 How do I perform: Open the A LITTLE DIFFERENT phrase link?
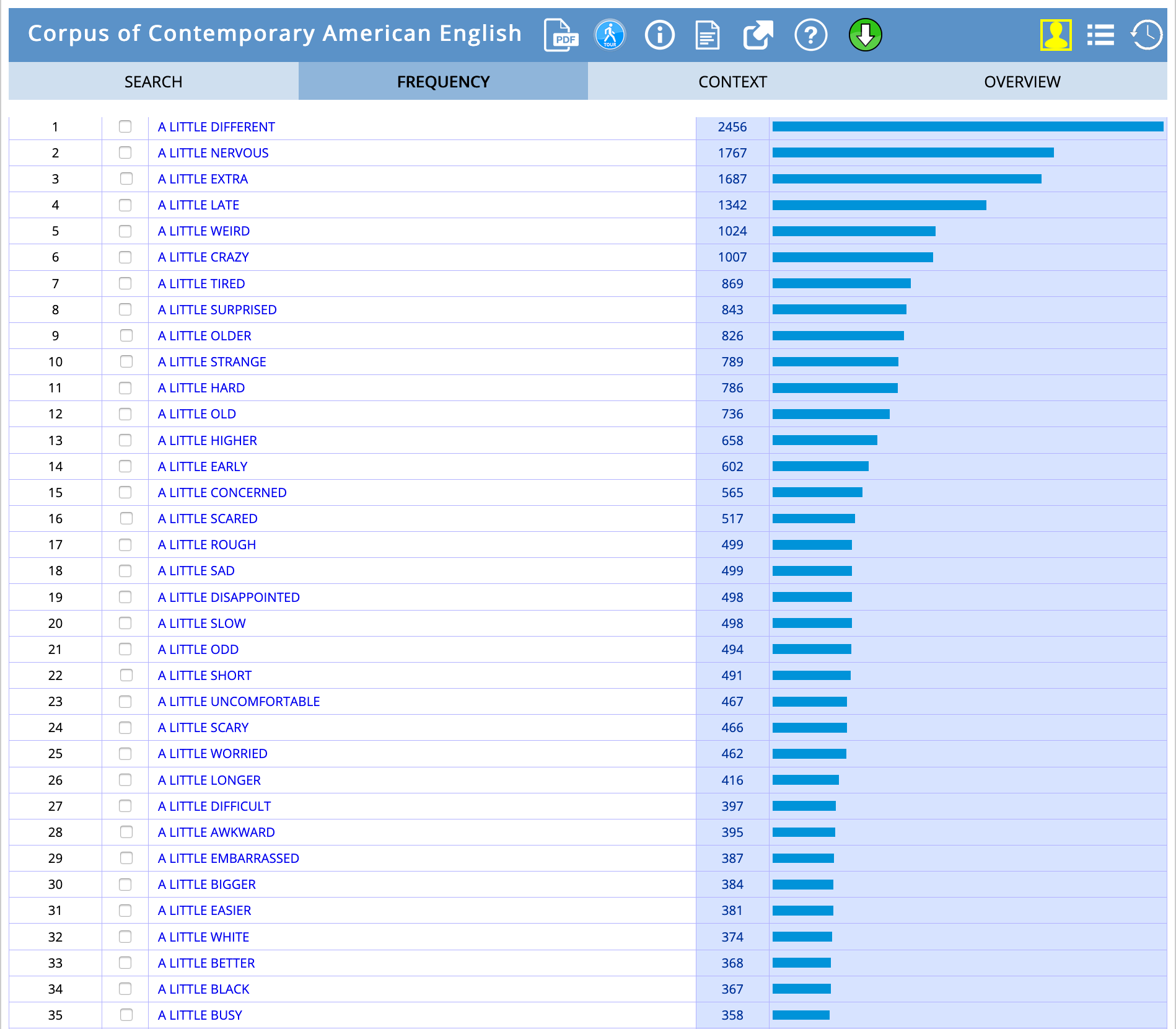(x=216, y=127)
